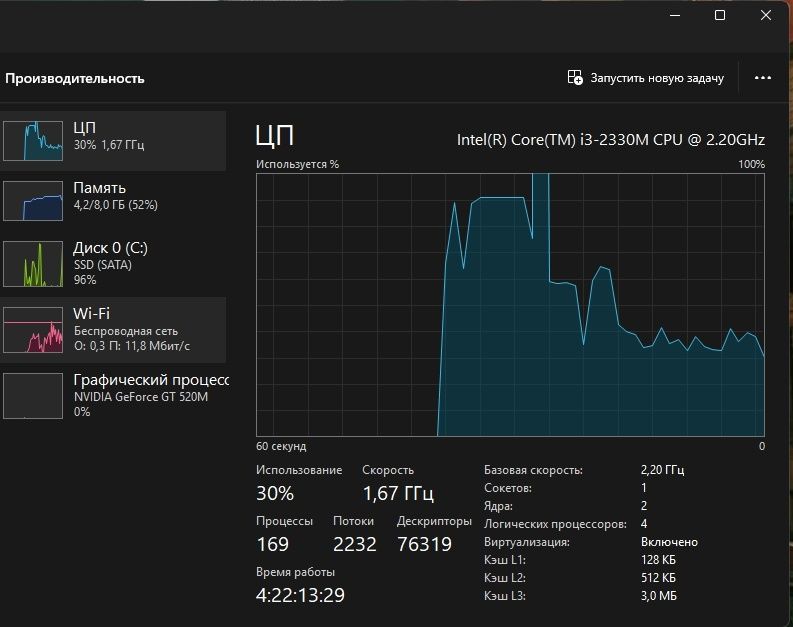
Task: Click 'NVIDIA GeForce GT 520M' text
Action: tap(141, 397)
